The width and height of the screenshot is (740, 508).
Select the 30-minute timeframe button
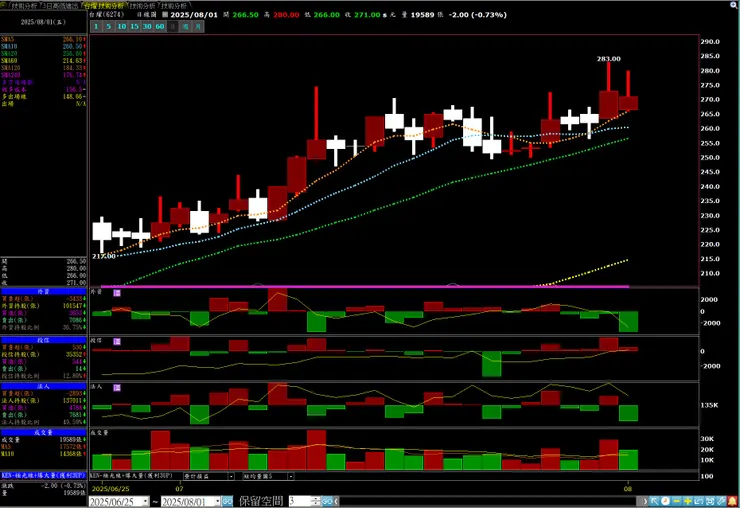pyautogui.click(x=147, y=26)
